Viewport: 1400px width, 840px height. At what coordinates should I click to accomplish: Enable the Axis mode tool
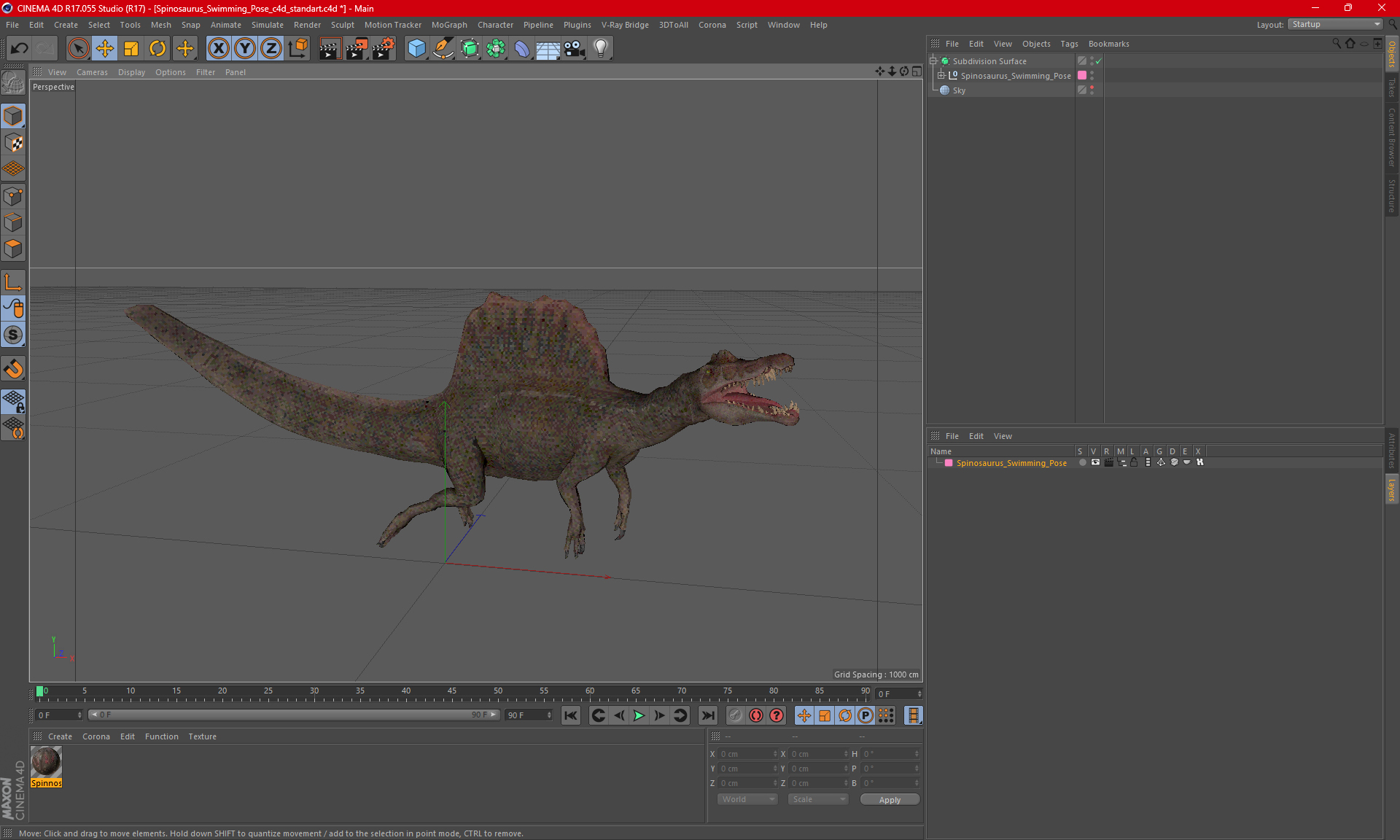(x=13, y=282)
